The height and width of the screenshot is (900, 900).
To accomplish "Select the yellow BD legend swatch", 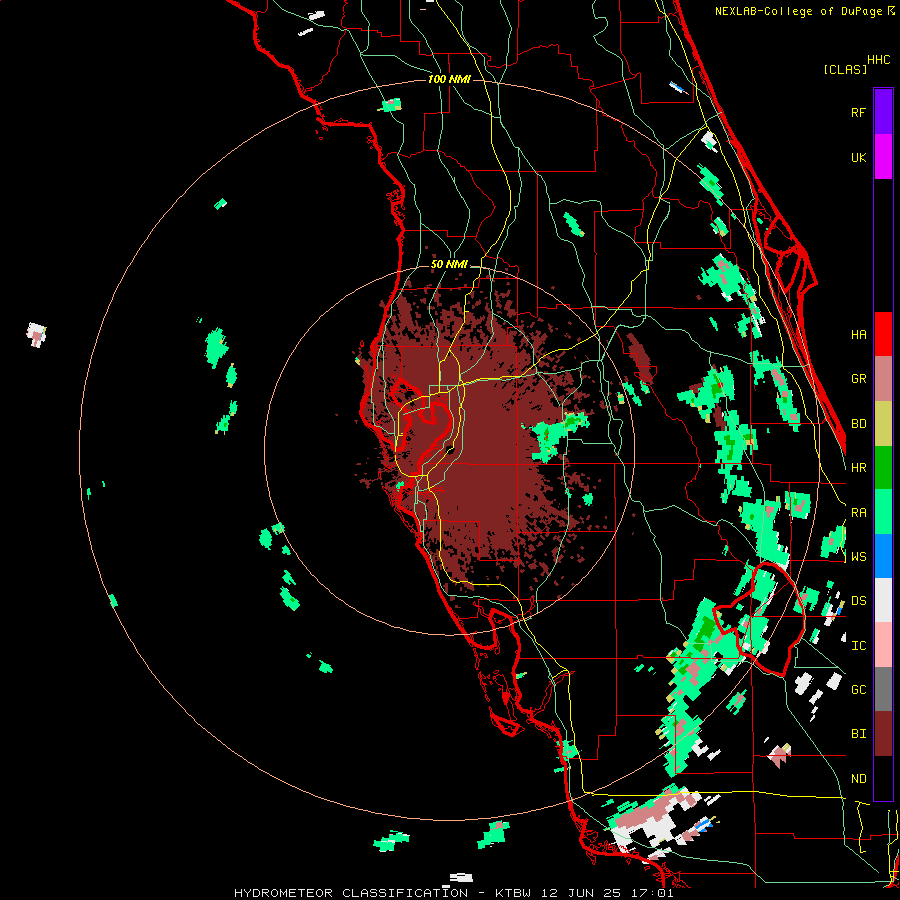I will (x=883, y=423).
